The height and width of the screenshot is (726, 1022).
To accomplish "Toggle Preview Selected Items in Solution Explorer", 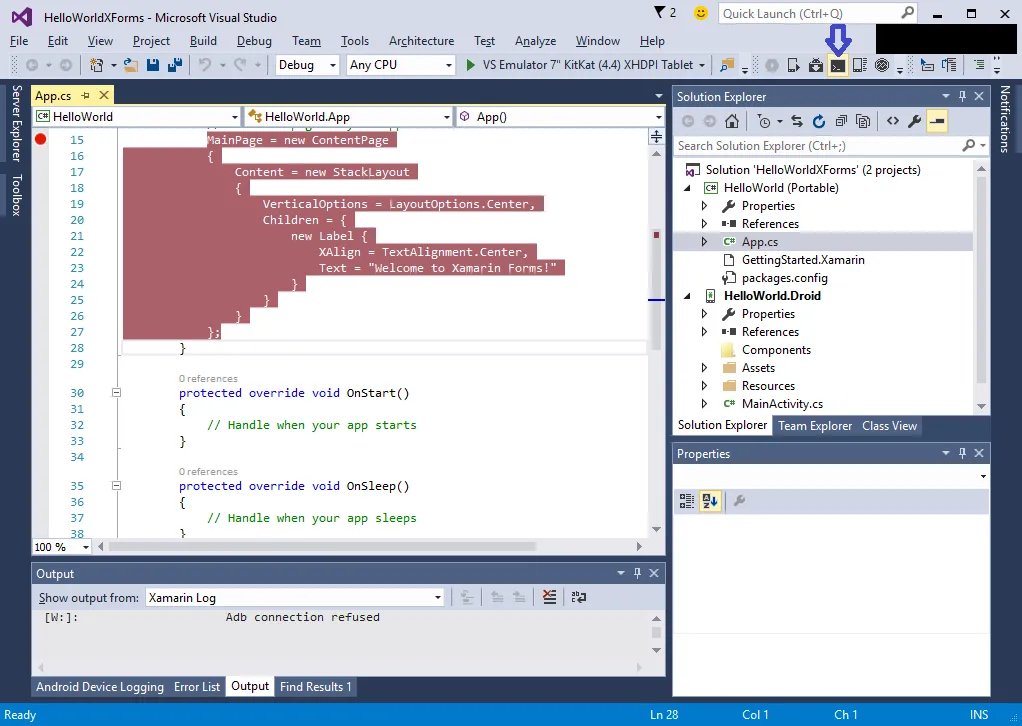I will click(937, 121).
